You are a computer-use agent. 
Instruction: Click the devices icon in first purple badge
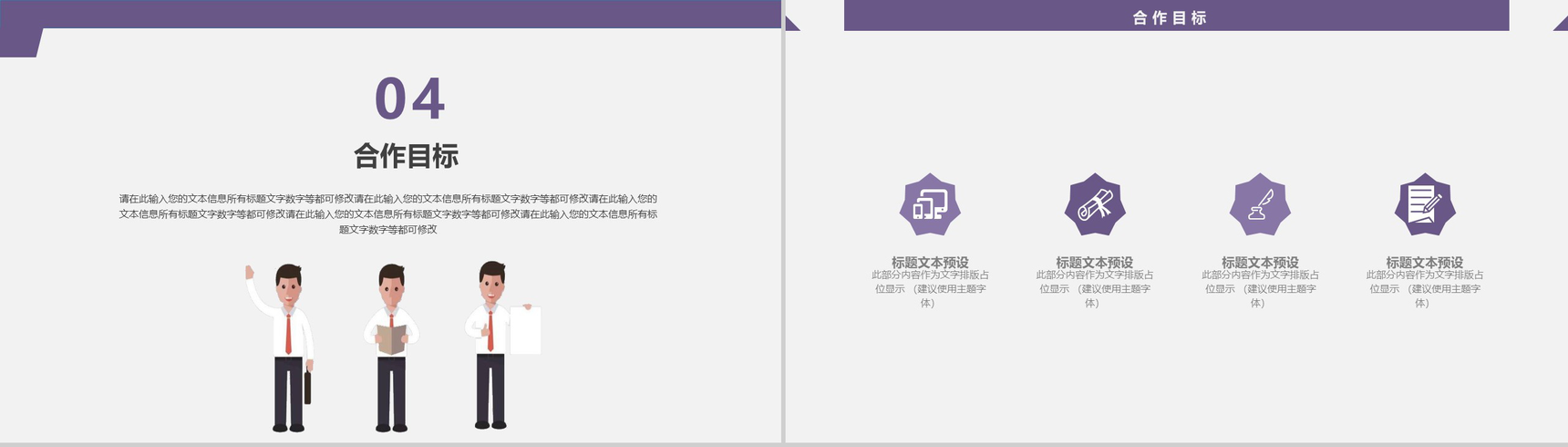pos(930,204)
